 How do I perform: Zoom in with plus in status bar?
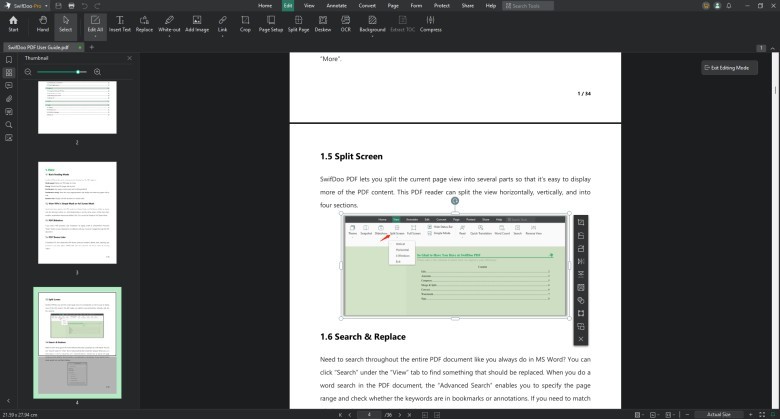[751, 415]
